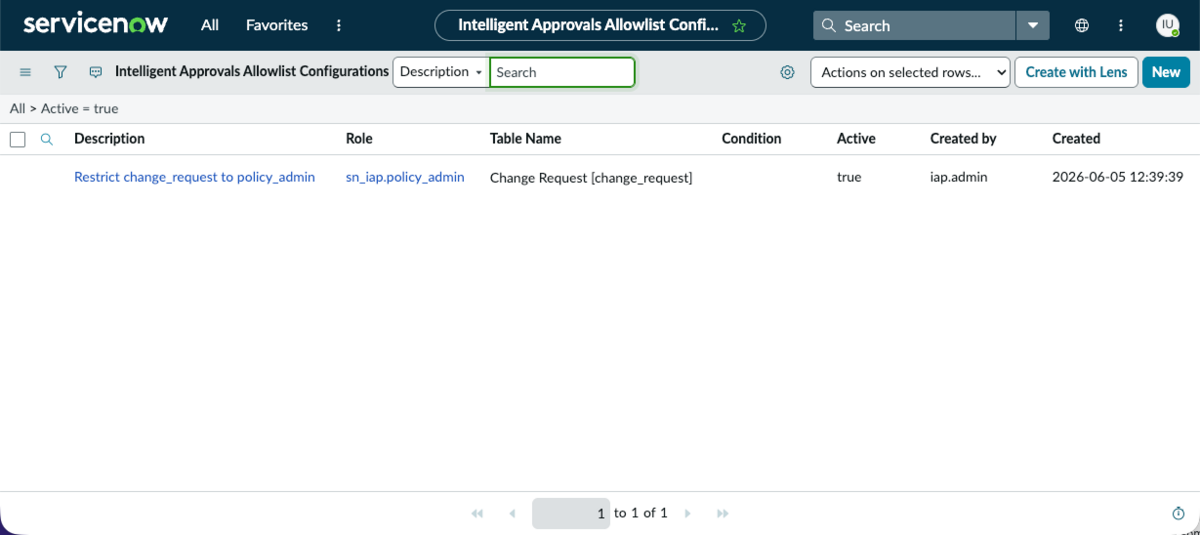Click the page number input field
This screenshot has width=1200, height=535.
[571, 513]
